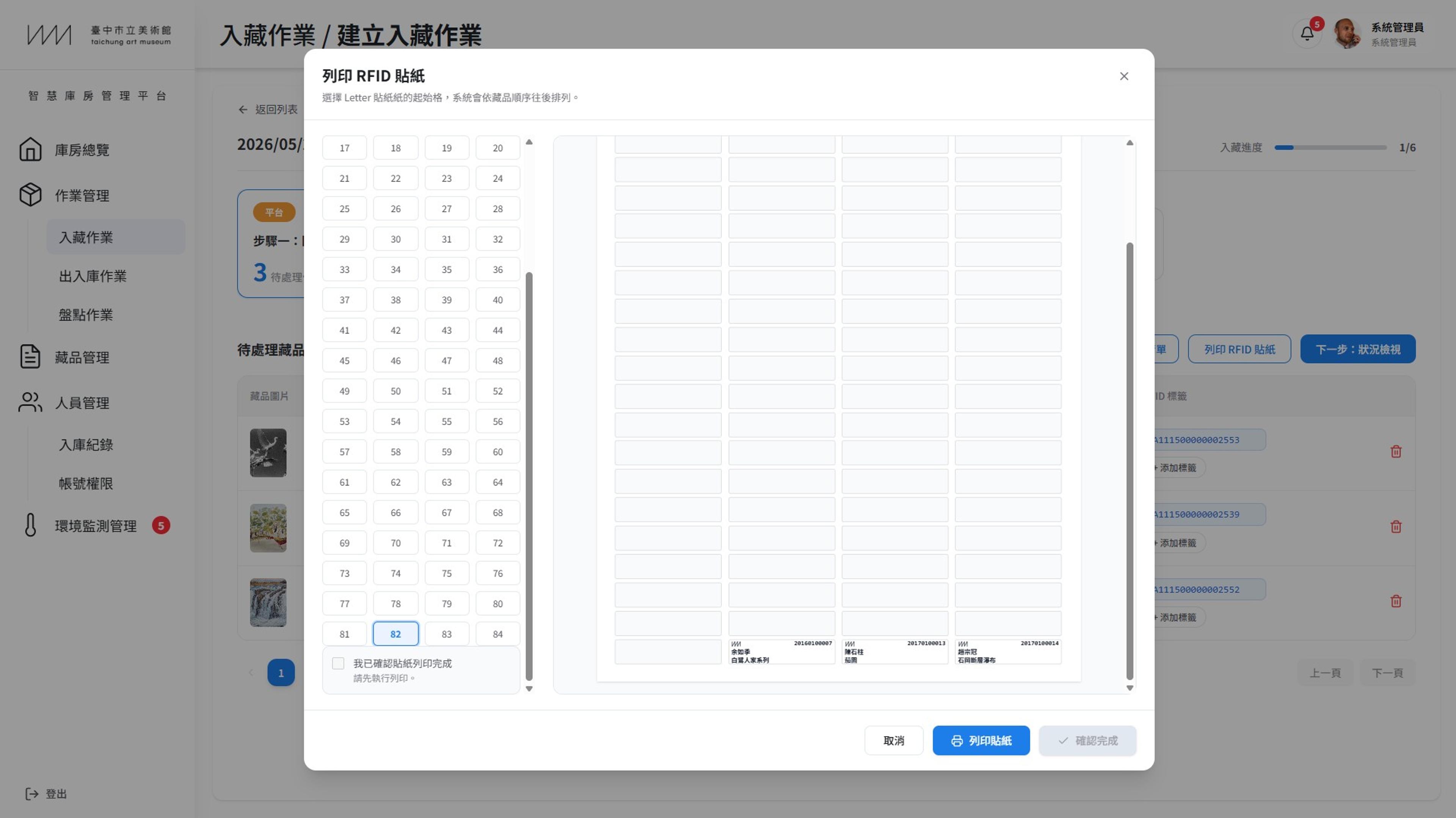Click 上一頁 pagination button
This screenshot has height=818, width=1456.
[x=1325, y=673]
